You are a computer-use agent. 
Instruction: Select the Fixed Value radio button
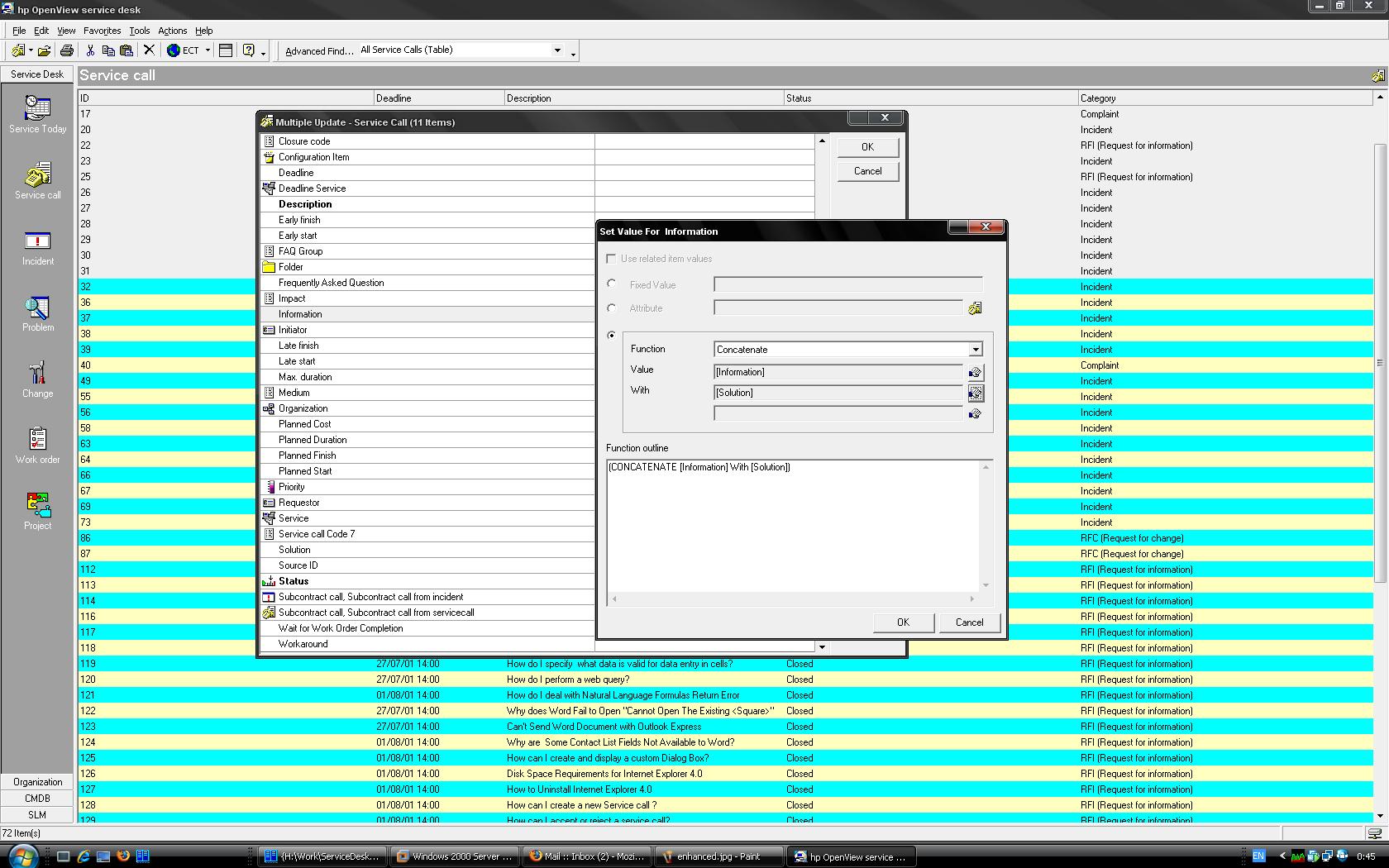point(612,284)
